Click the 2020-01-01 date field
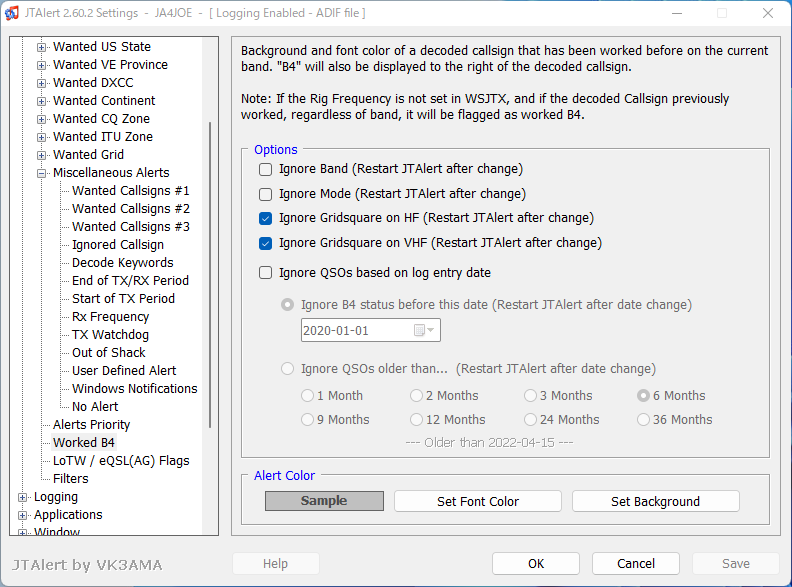The width and height of the screenshot is (792, 587). (371, 330)
